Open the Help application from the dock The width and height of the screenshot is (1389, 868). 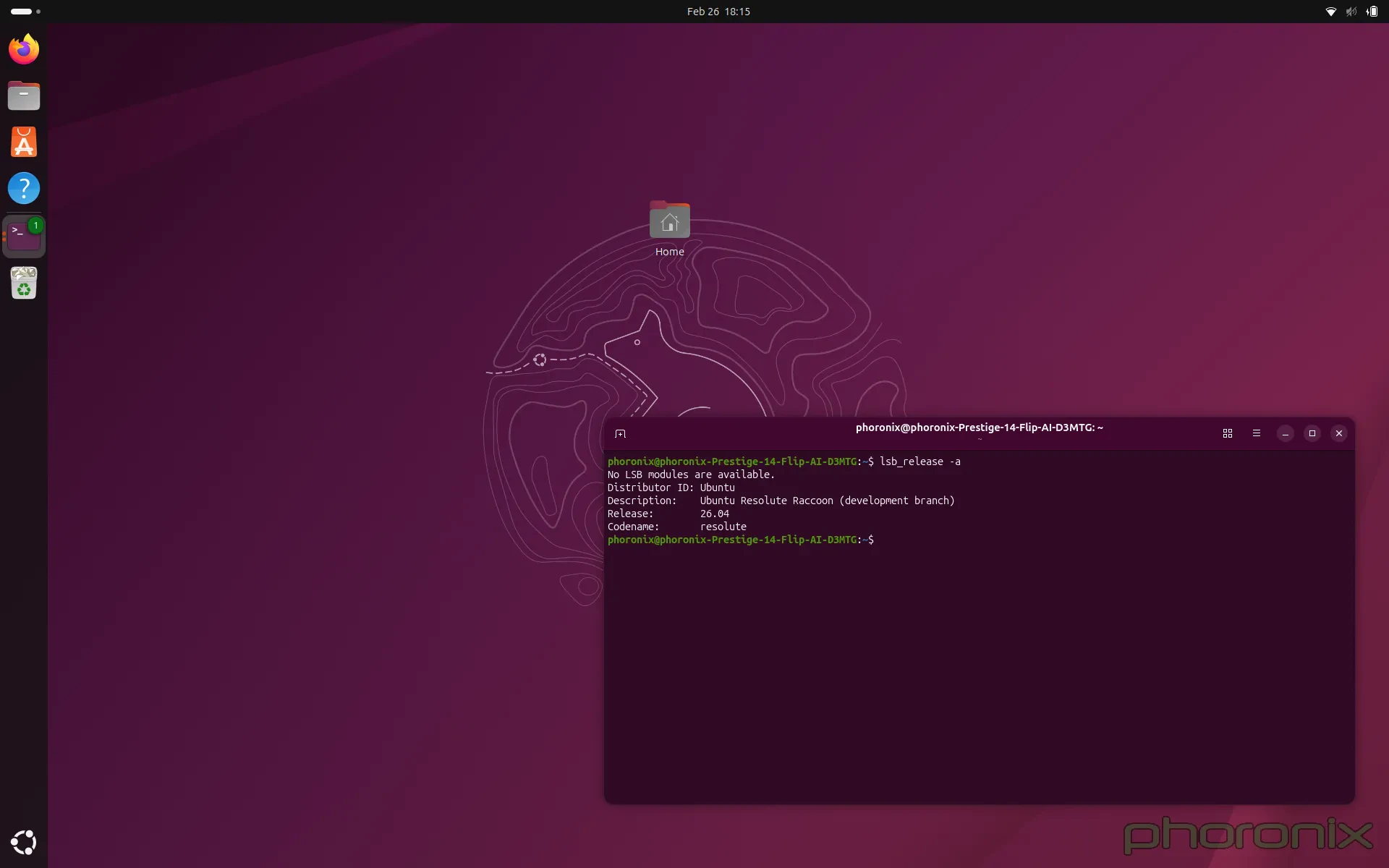(24, 188)
